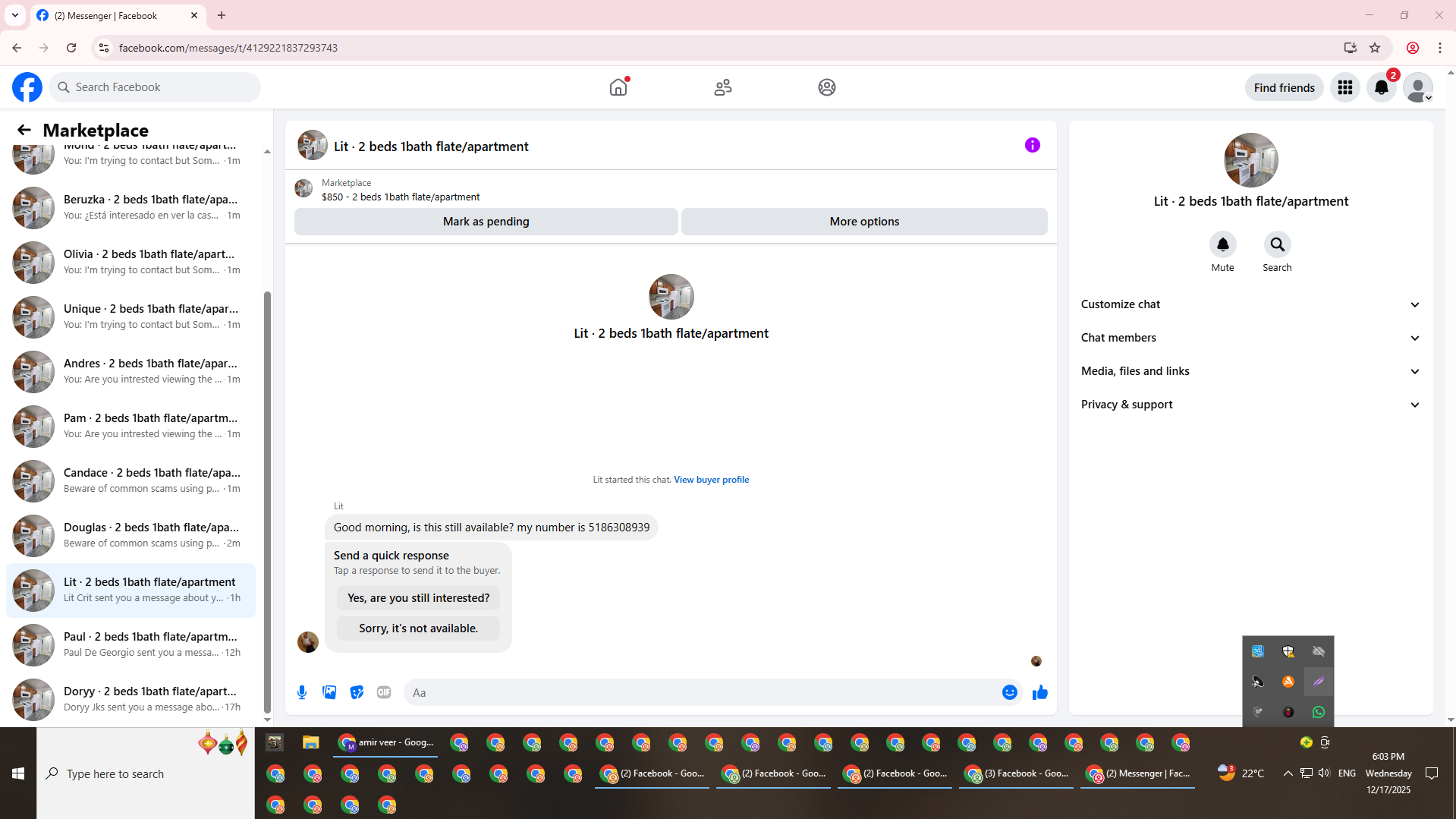The image size is (1456, 819).
Task: Expand Media, files and links section
Action: coord(1250,371)
